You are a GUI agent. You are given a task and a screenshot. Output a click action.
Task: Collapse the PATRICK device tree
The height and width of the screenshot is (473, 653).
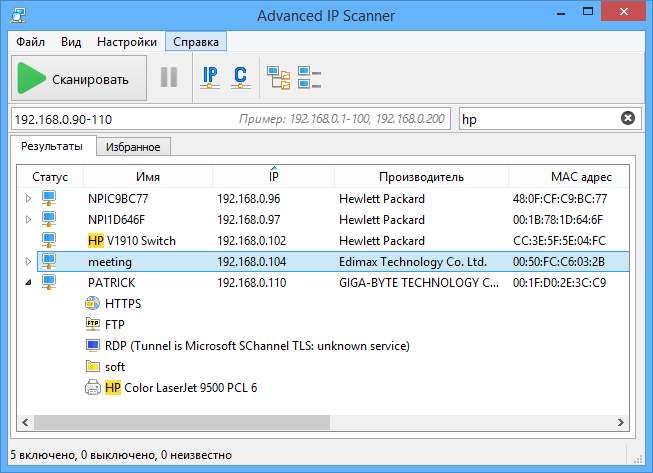tap(28, 282)
